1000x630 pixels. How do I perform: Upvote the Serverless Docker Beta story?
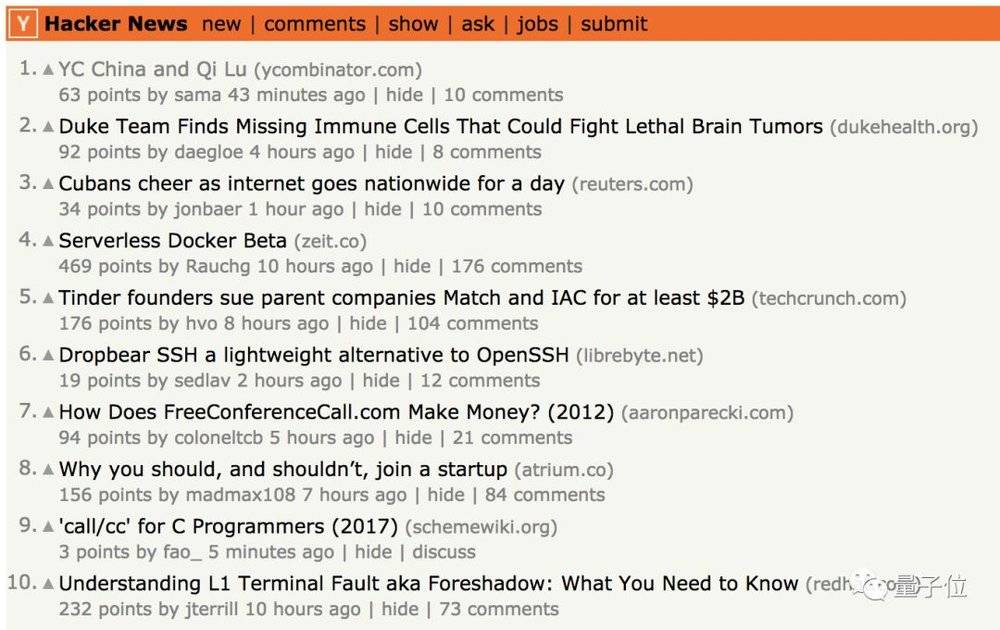48,241
